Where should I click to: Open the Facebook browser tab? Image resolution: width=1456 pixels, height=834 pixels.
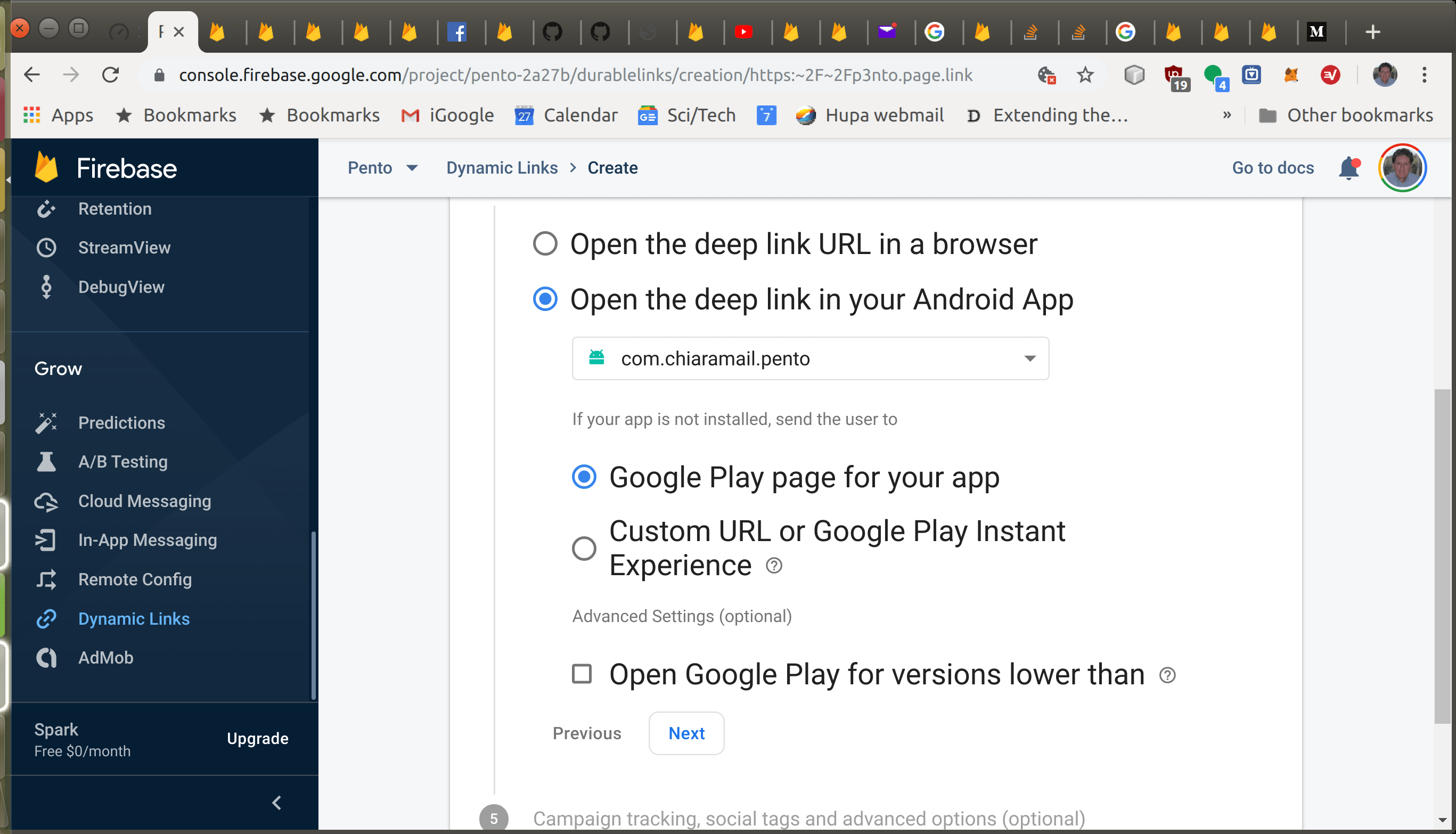tap(456, 32)
